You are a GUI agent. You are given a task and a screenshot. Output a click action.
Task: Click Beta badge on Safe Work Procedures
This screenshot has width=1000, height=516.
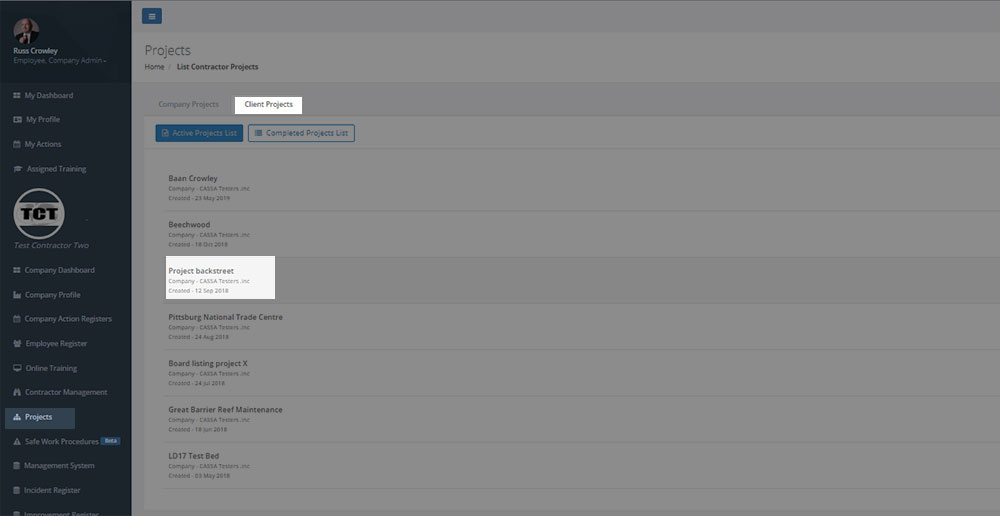(x=110, y=441)
